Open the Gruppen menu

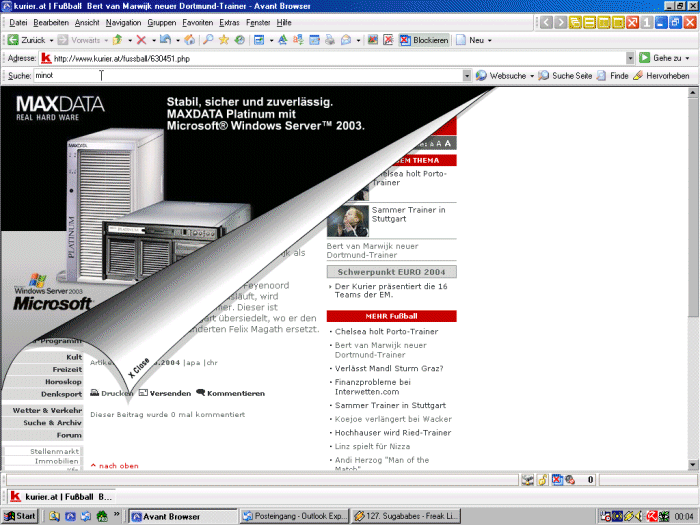[162, 22]
